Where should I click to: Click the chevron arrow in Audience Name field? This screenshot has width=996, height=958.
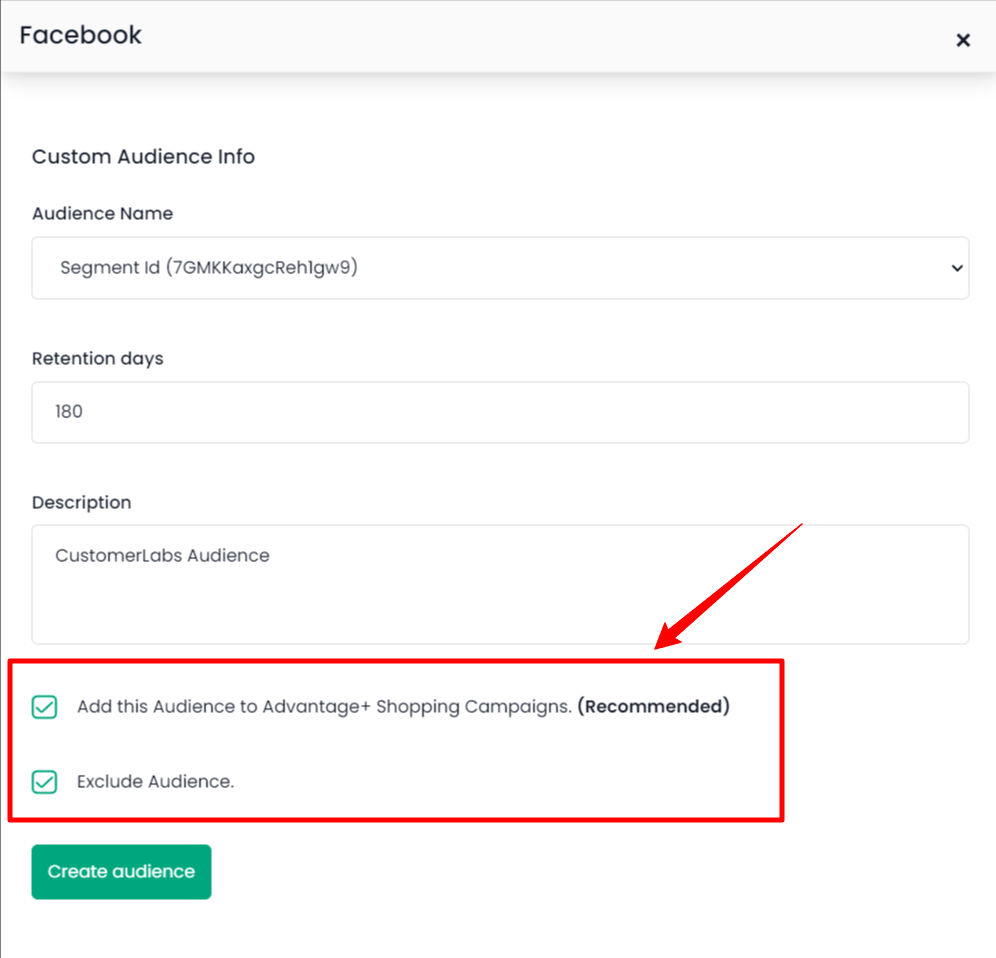[x=957, y=268]
